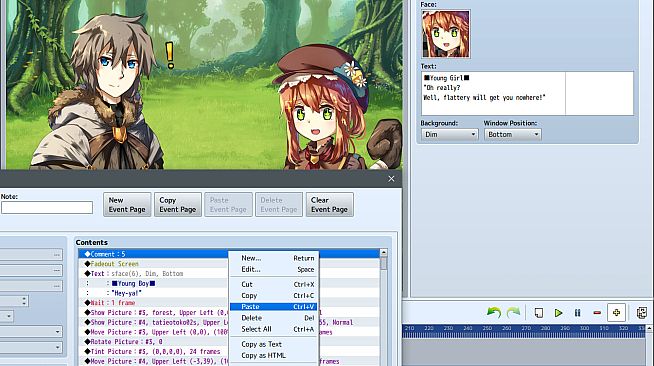654x366 pixels.
Task: Click the Contents list scroll-up arrow
Action: click(383, 253)
